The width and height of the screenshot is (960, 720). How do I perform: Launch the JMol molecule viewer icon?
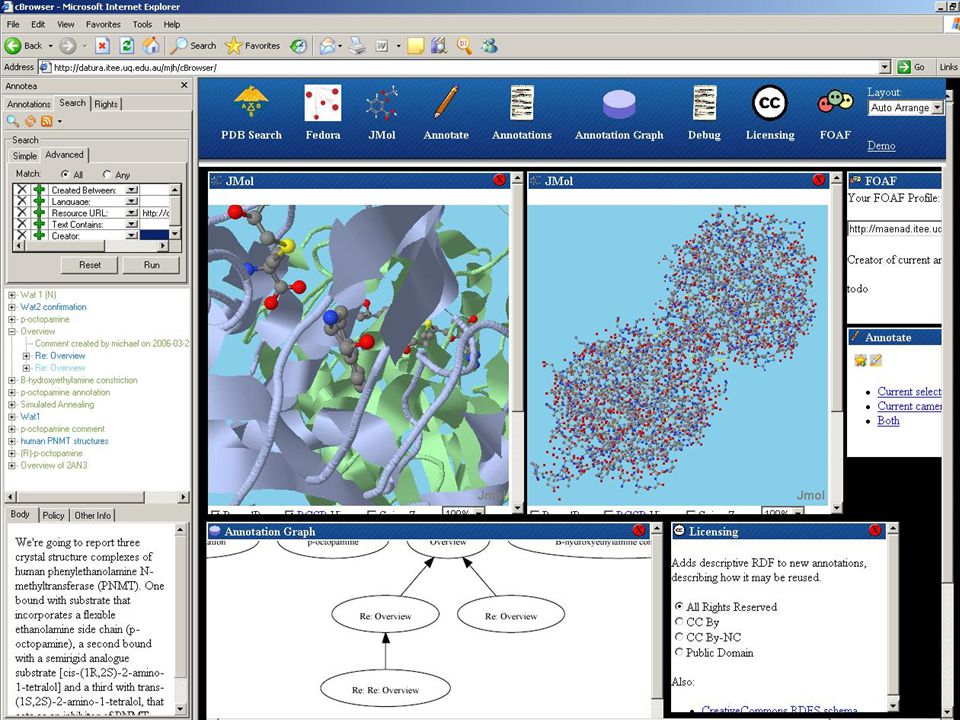(x=381, y=102)
